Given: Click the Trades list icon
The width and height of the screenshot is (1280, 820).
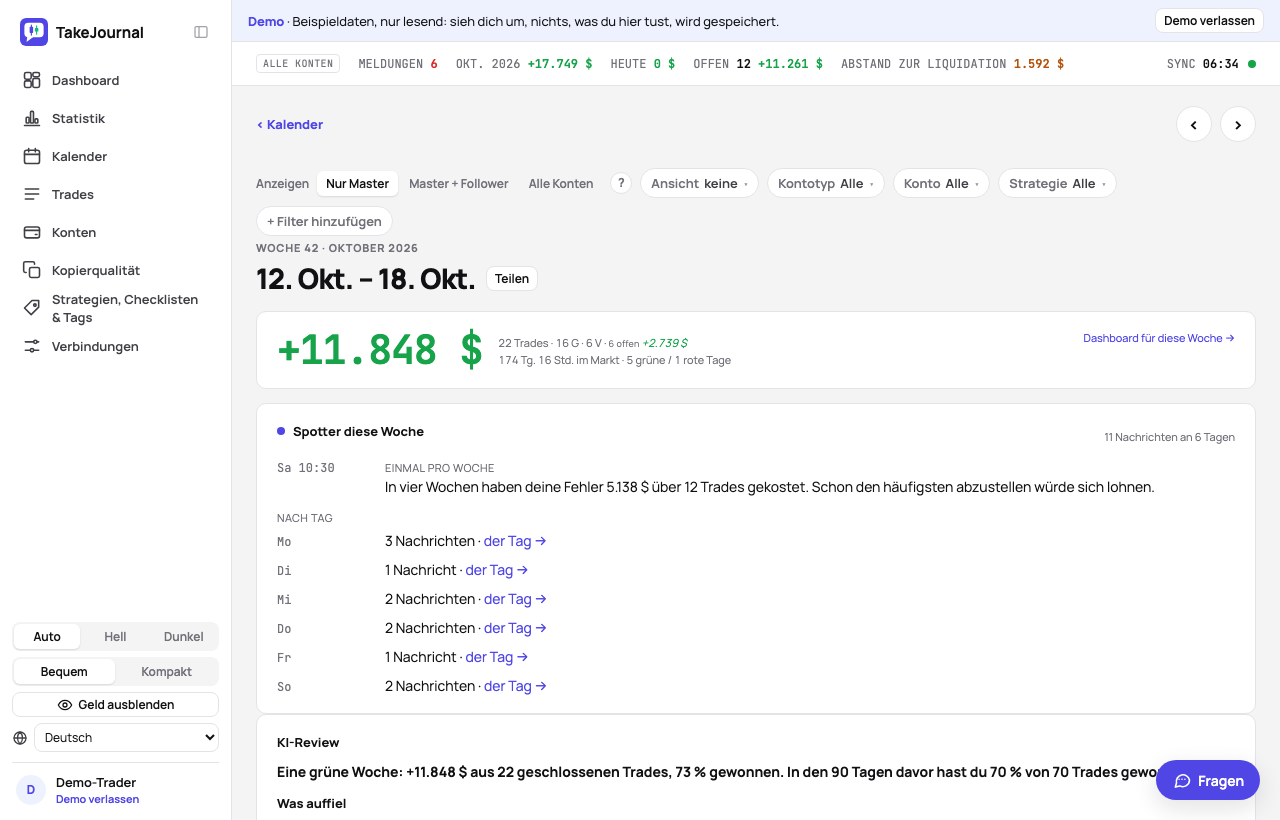Looking at the screenshot, I should (x=32, y=194).
